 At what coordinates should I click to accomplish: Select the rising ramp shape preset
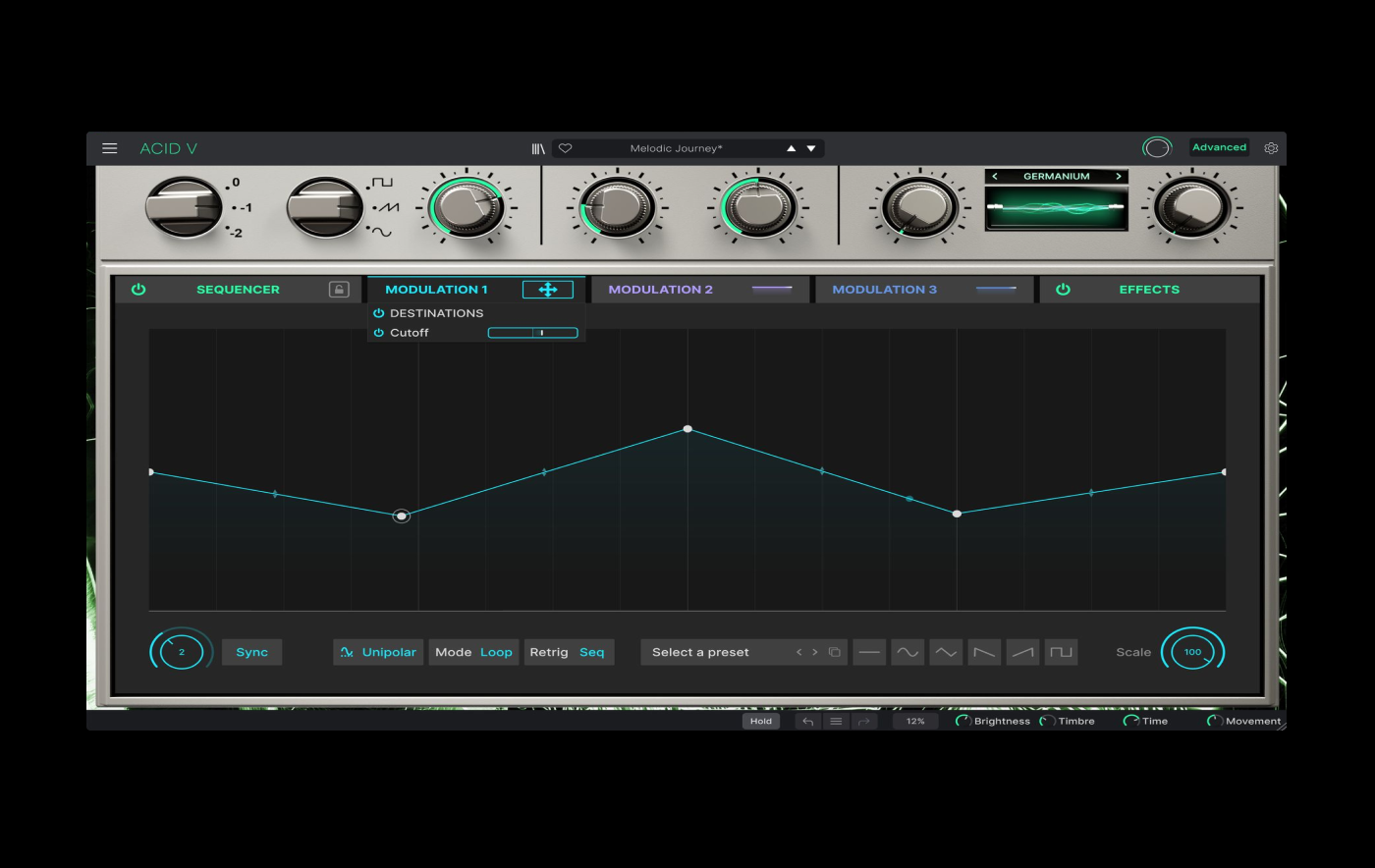pyautogui.click(x=1022, y=652)
